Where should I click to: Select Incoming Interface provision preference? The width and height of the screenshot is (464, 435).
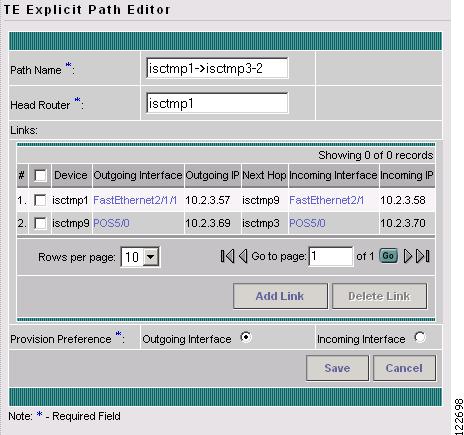click(x=420, y=337)
